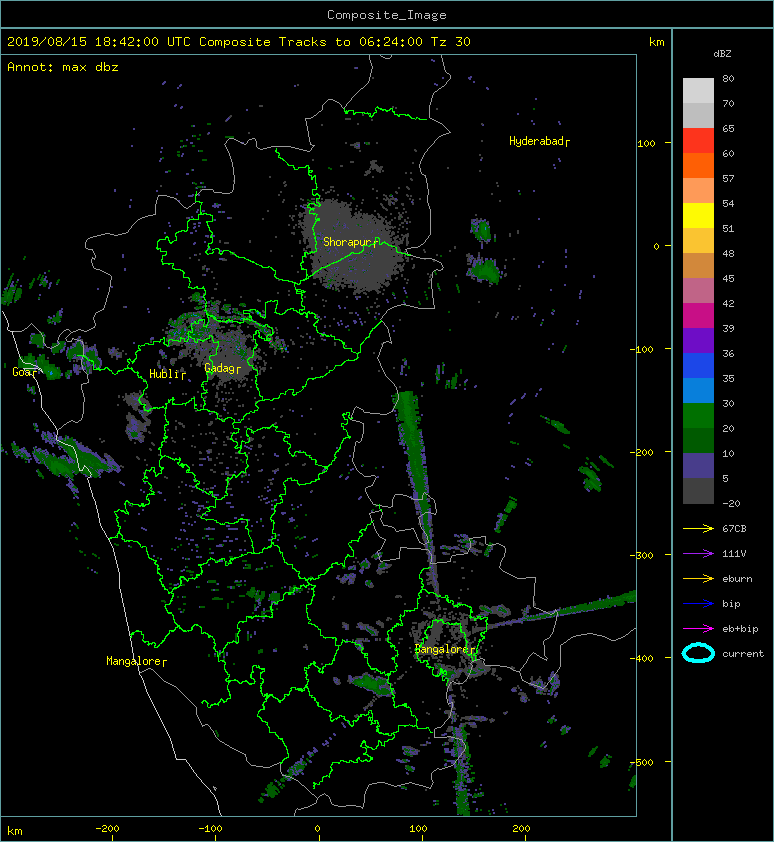Click the Bangalore city label
The image size is (774, 842).
(445, 649)
